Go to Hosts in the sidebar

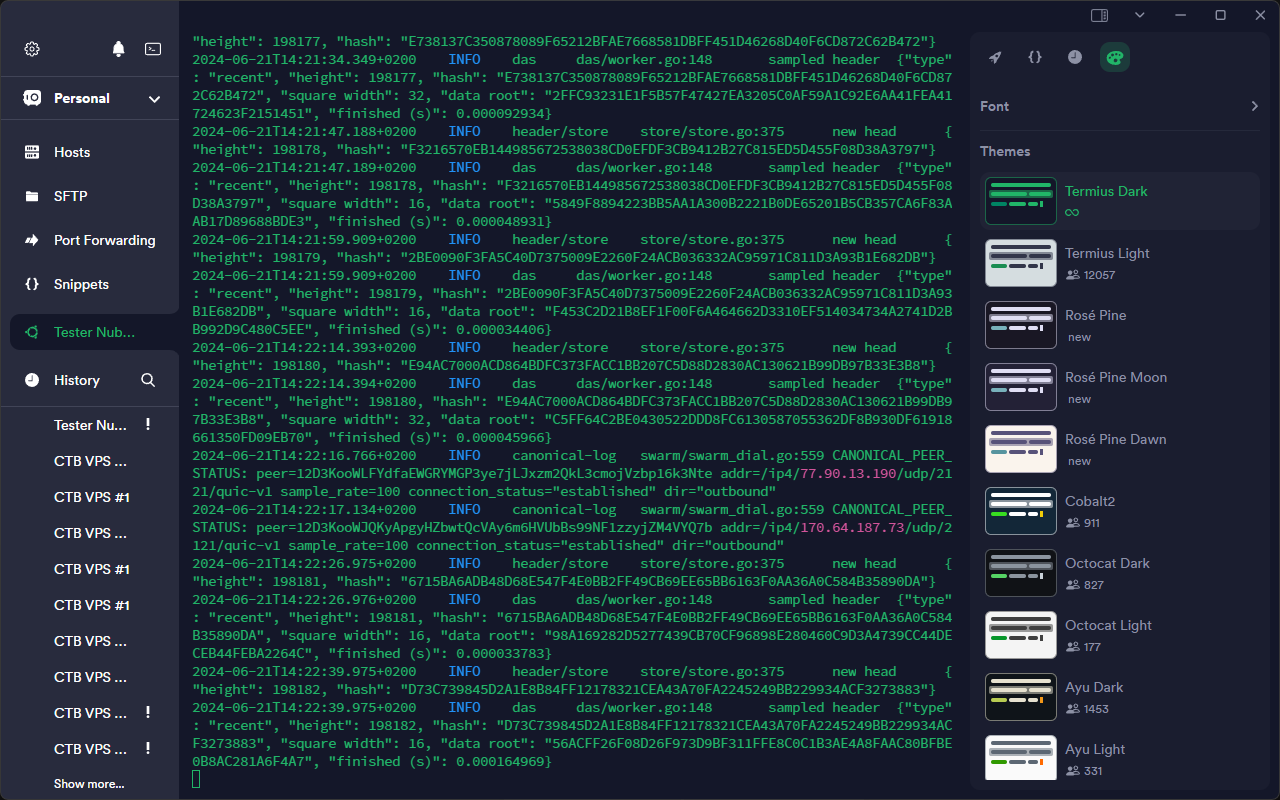point(72,152)
